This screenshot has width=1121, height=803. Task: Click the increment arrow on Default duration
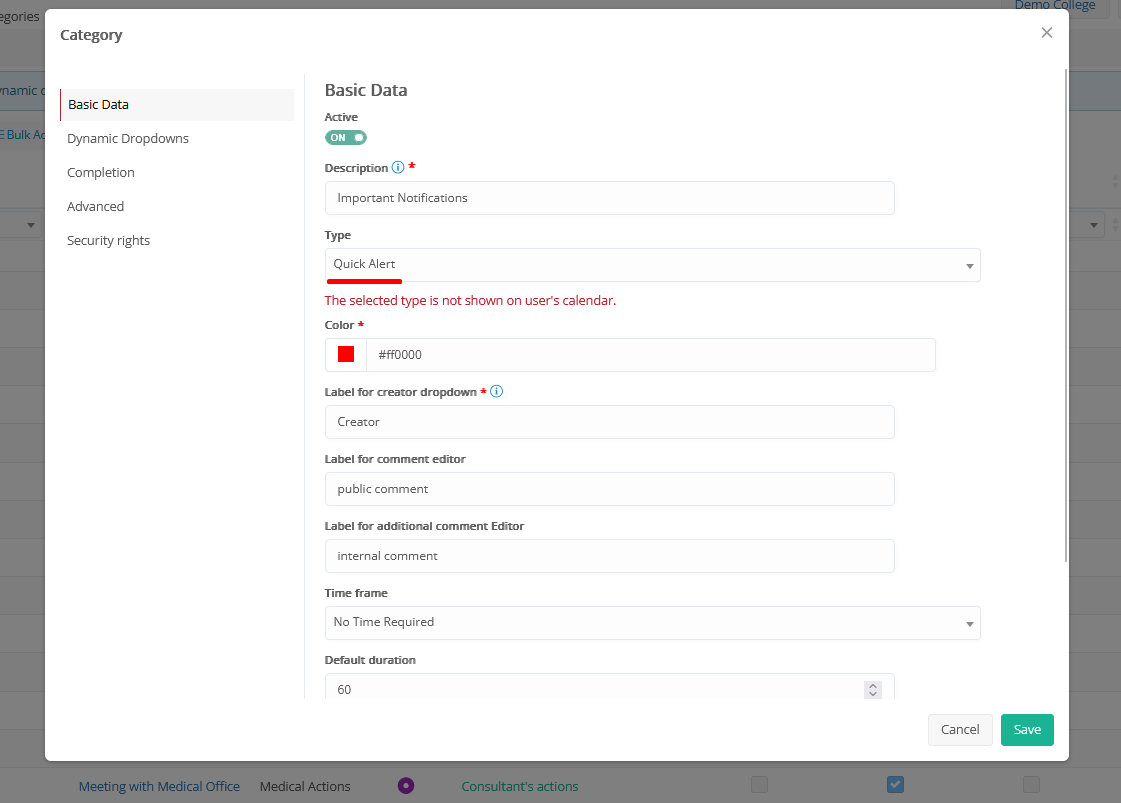click(872, 685)
